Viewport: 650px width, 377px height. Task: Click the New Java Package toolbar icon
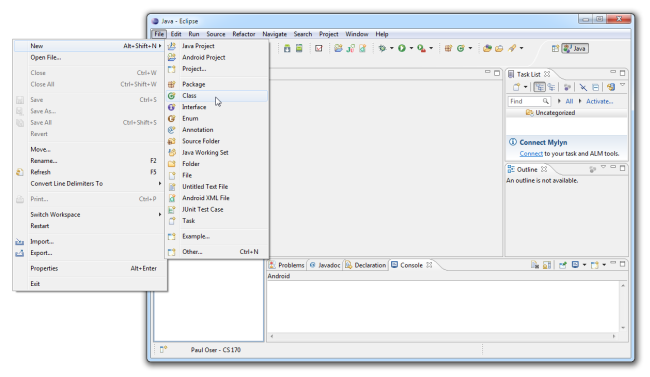point(448,48)
